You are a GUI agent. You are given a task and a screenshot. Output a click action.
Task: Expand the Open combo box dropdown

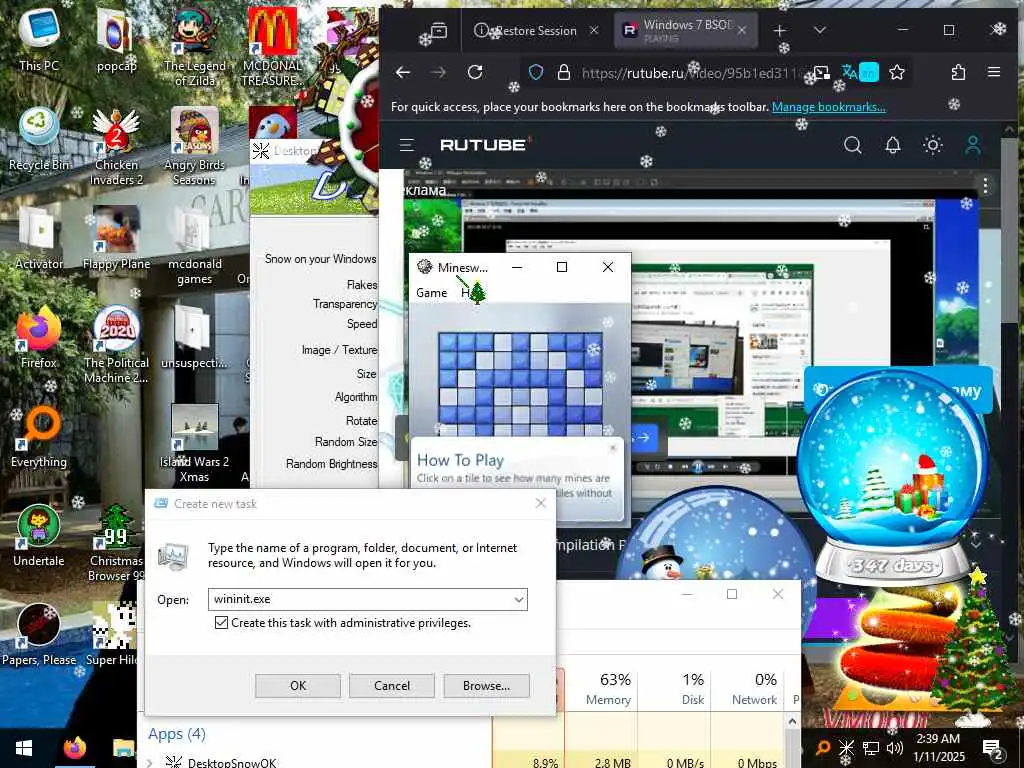[519, 600]
